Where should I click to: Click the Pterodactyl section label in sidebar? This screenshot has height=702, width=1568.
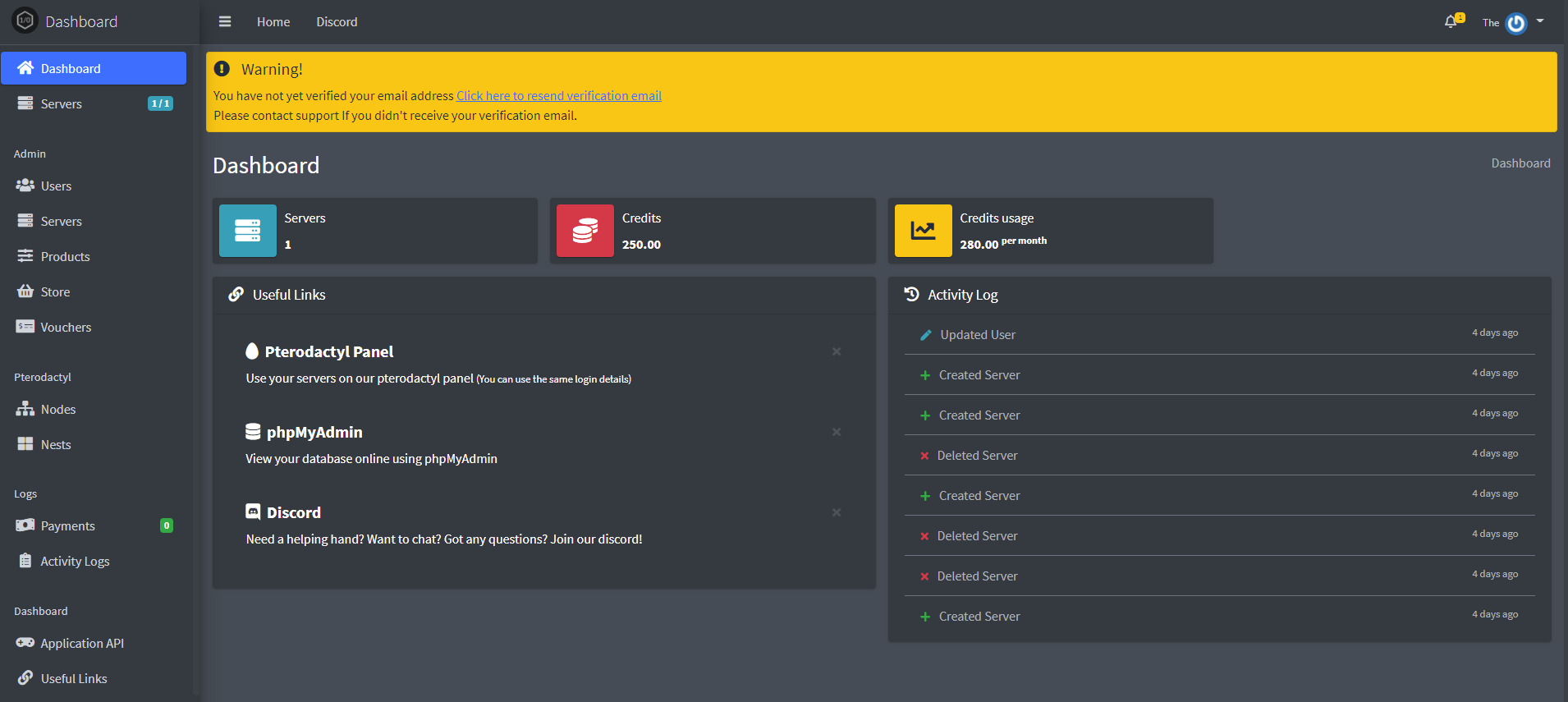tap(43, 377)
